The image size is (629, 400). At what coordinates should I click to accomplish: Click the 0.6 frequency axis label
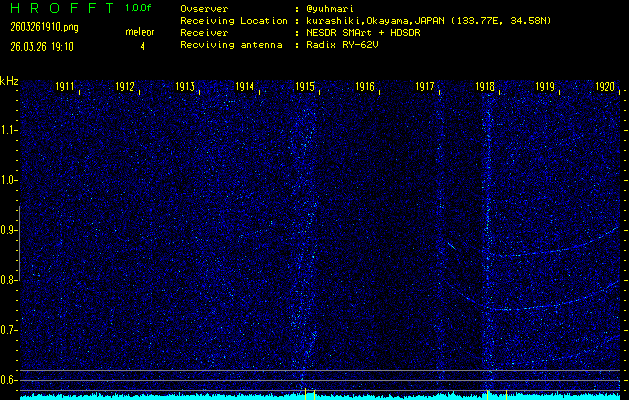pyautogui.click(x=8, y=380)
